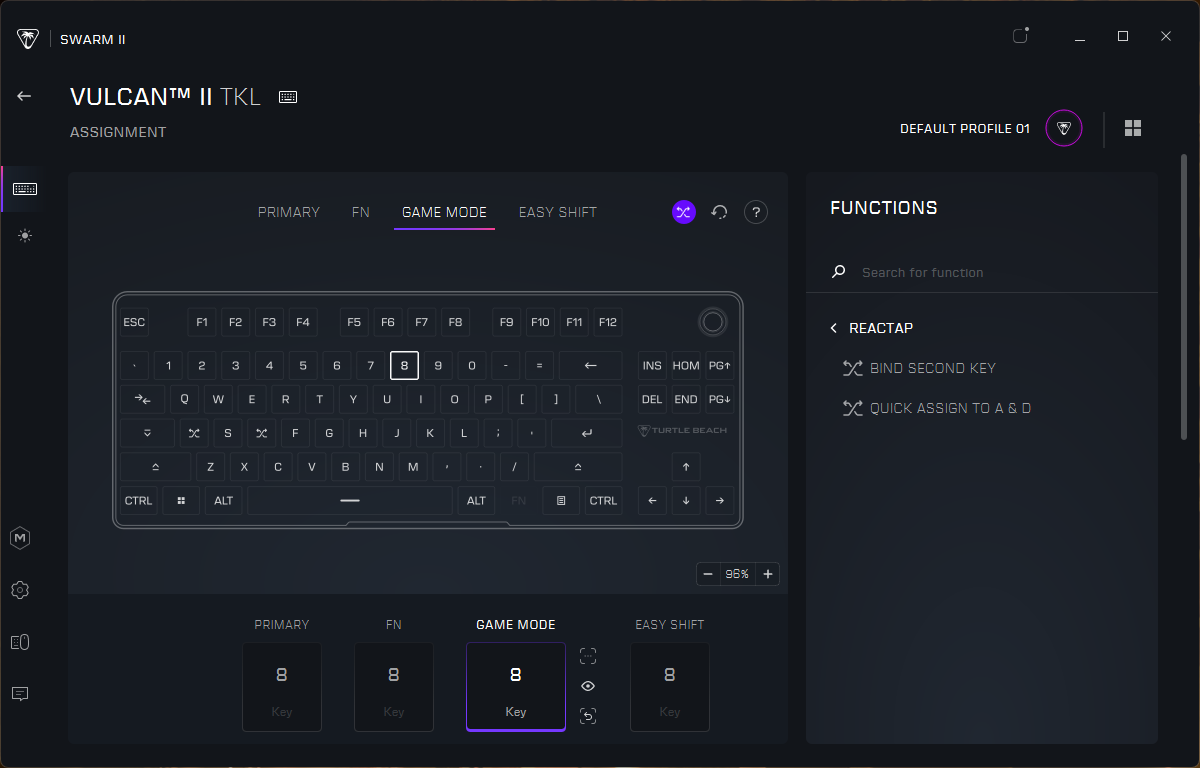The height and width of the screenshot is (768, 1200).
Task: Select the highlighted 8 key
Action: coord(404,365)
